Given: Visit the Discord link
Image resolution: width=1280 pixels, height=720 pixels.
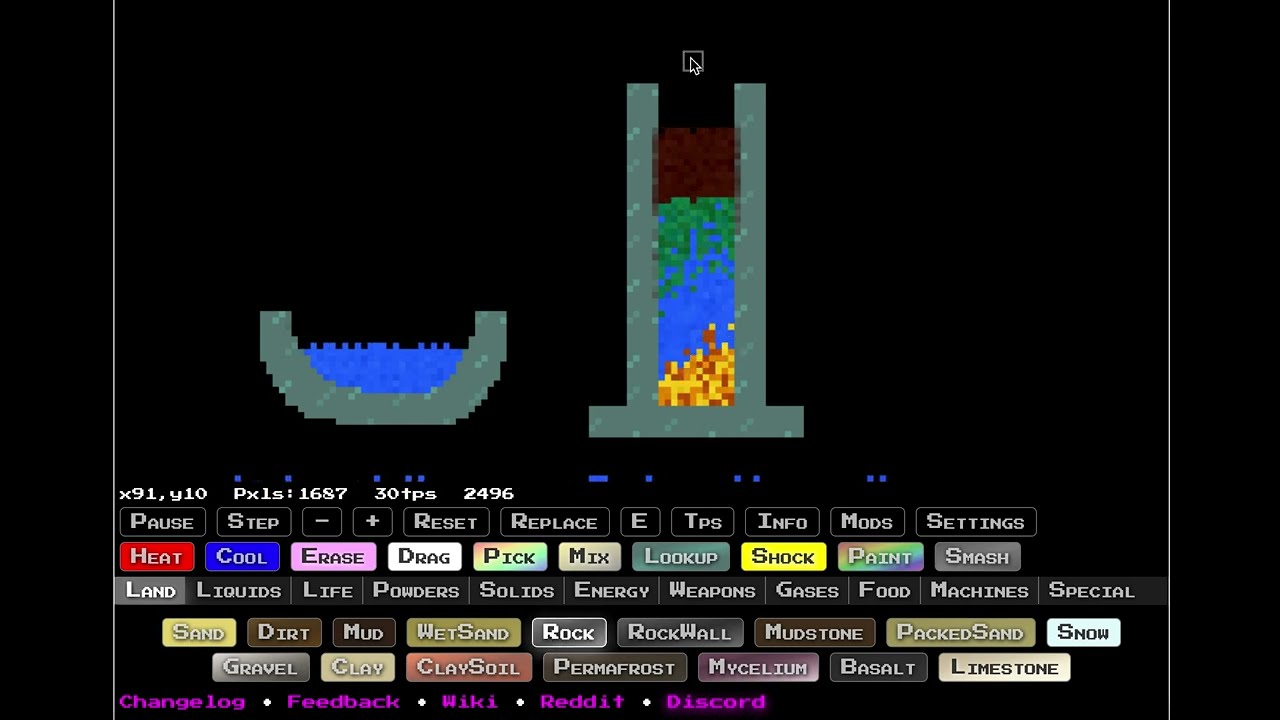Looking at the screenshot, I should point(716,702).
